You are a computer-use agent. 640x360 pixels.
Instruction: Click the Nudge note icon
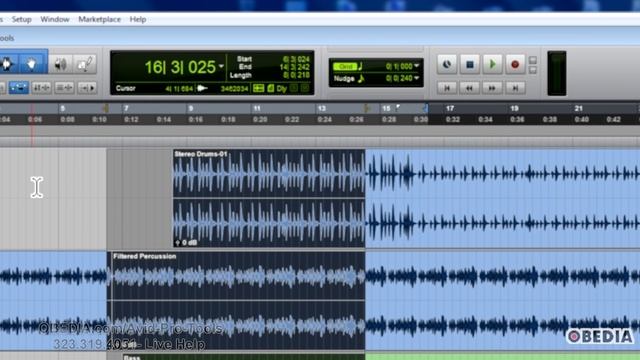tap(360, 78)
